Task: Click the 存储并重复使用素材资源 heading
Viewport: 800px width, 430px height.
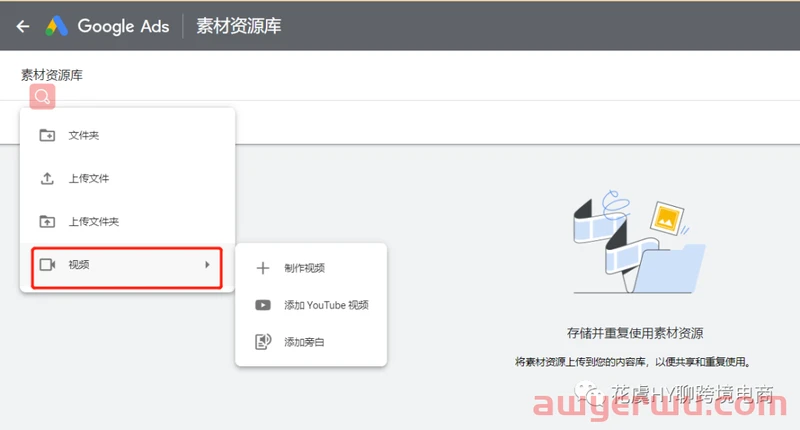Action: click(x=635, y=333)
